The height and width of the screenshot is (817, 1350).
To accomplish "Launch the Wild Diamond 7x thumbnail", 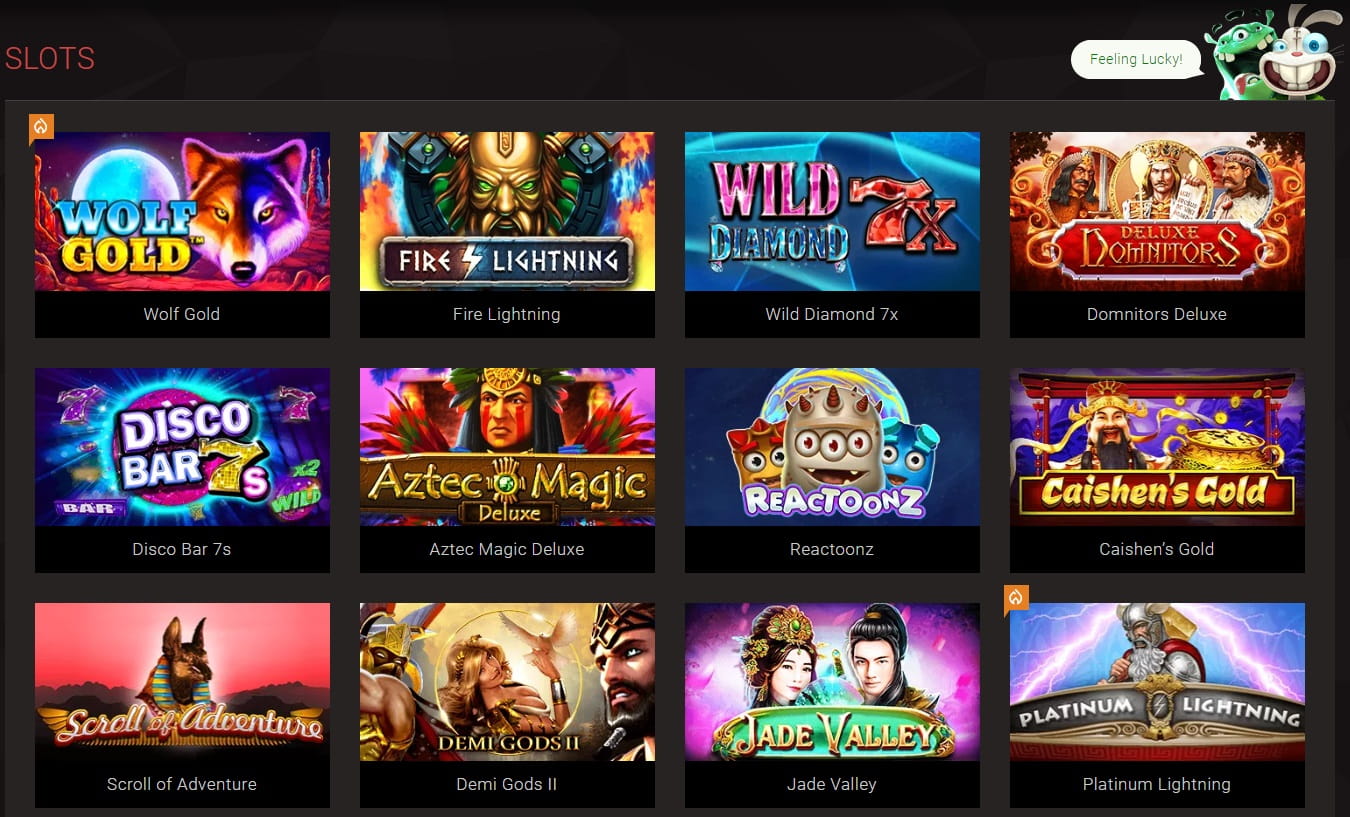I will [832, 211].
